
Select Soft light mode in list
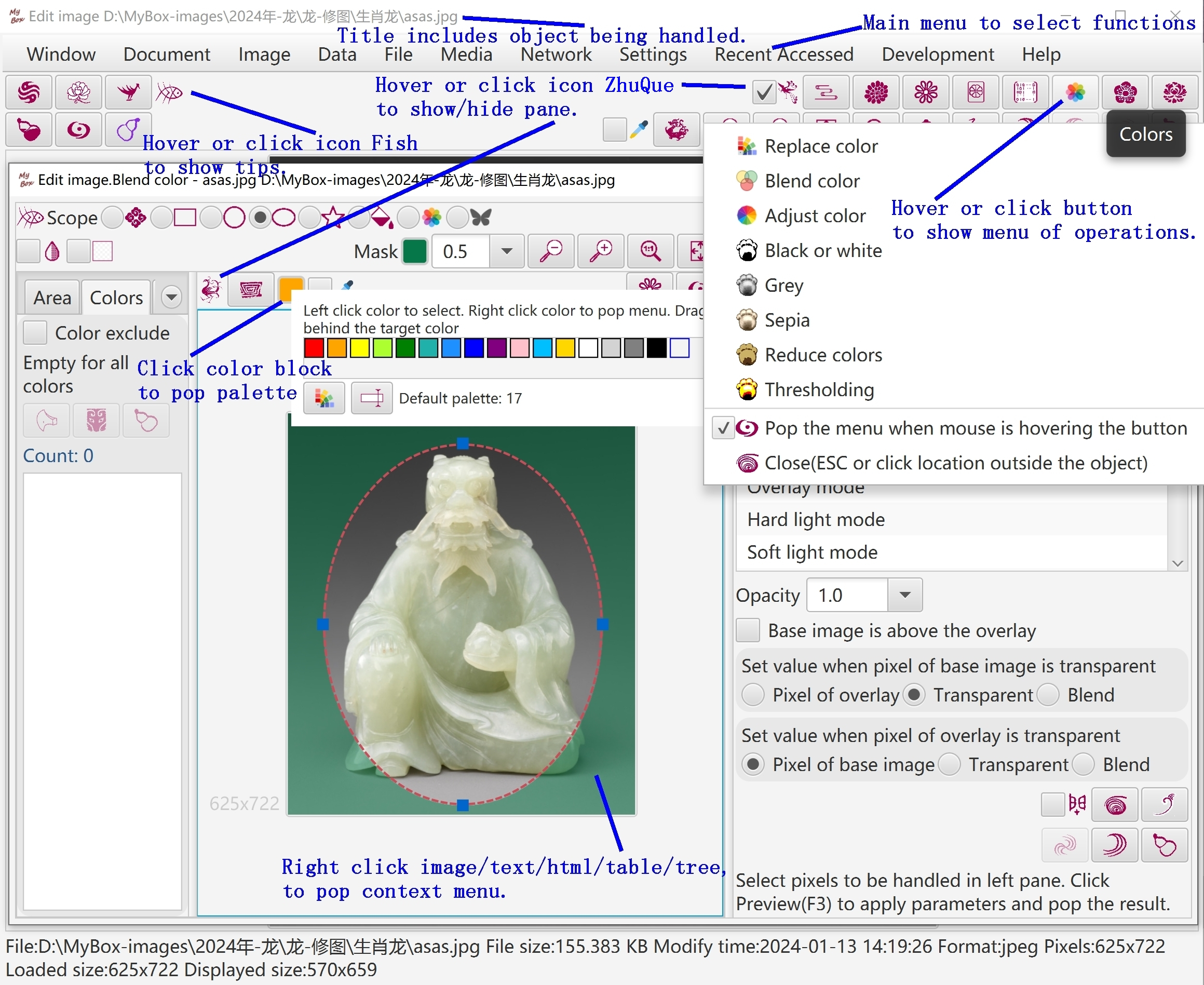(812, 552)
